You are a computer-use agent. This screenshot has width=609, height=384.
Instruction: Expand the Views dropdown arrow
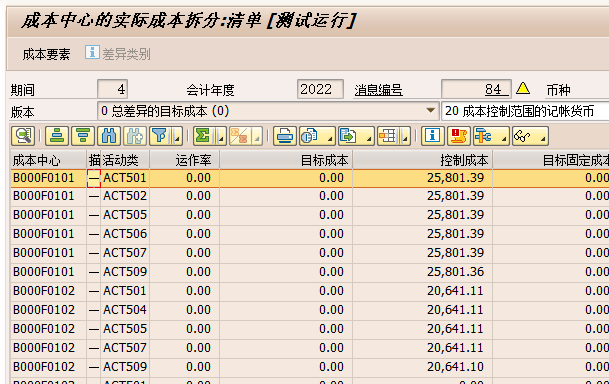click(329, 137)
